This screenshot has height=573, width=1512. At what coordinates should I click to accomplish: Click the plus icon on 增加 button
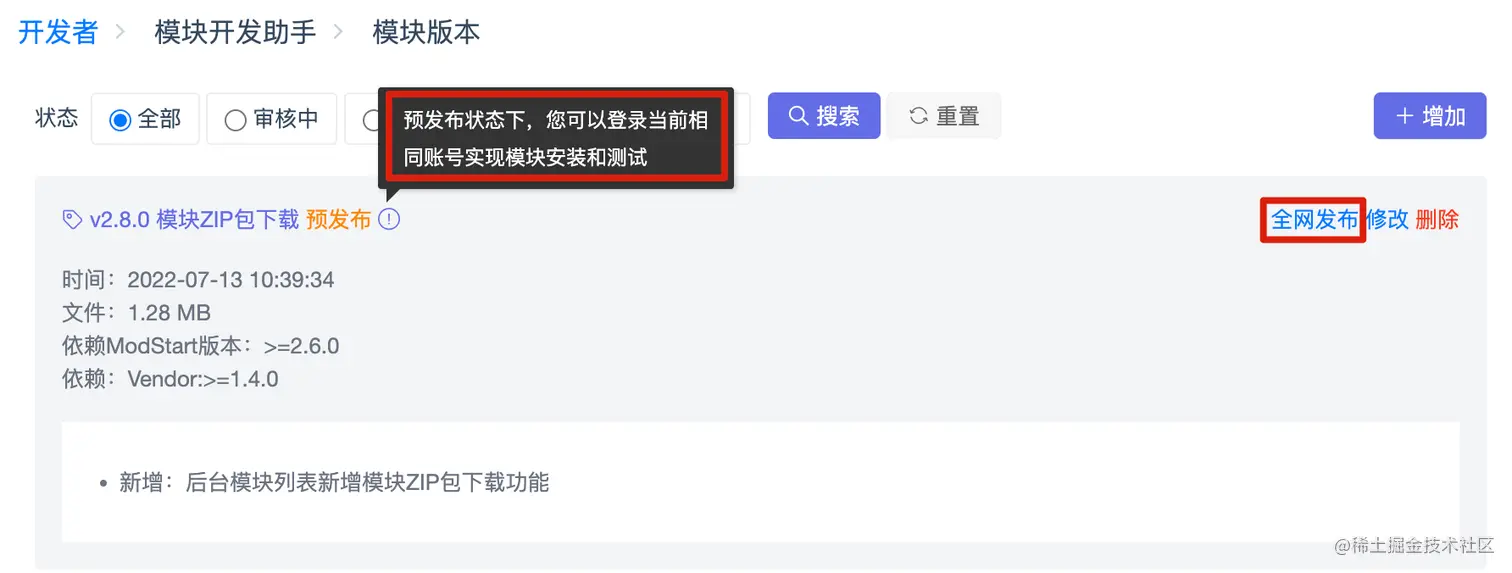(x=1405, y=116)
